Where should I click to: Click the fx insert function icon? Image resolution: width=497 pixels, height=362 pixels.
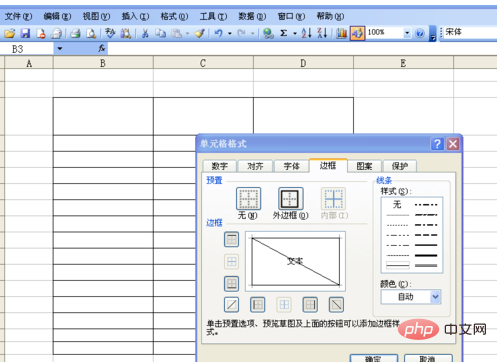(x=102, y=49)
